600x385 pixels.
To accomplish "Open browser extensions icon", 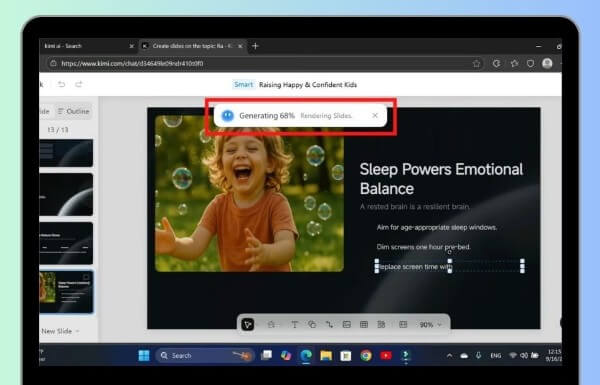I will coord(496,64).
